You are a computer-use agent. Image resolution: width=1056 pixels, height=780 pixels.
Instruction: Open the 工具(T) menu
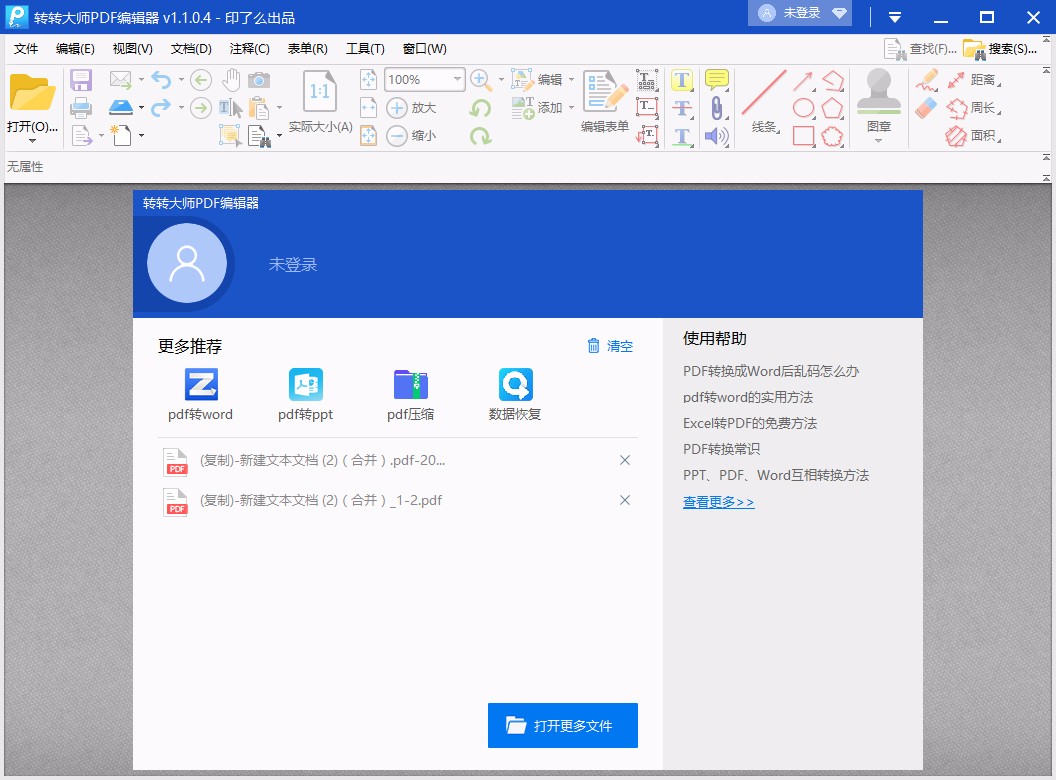365,48
